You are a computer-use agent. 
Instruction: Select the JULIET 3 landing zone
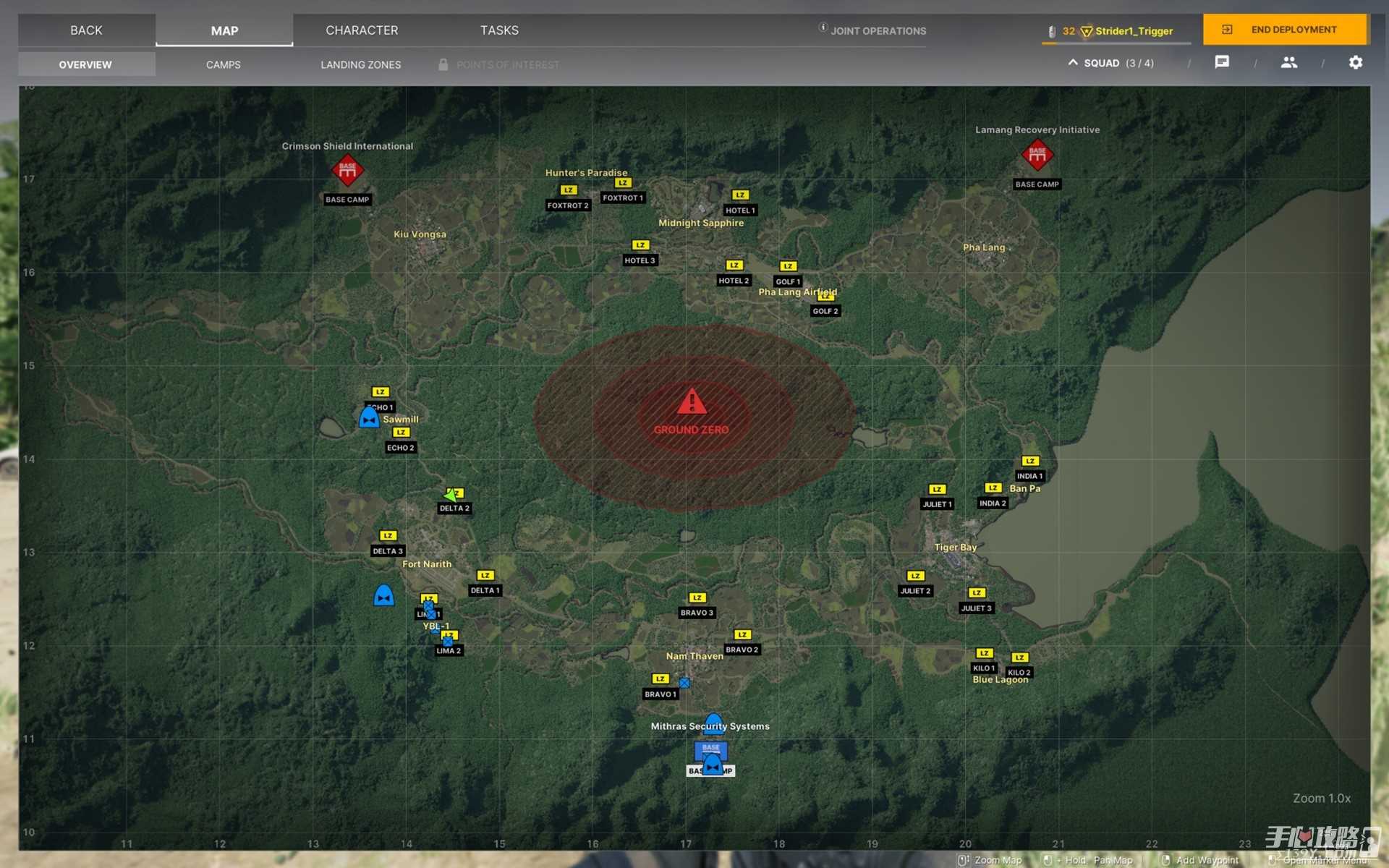pos(977,601)
